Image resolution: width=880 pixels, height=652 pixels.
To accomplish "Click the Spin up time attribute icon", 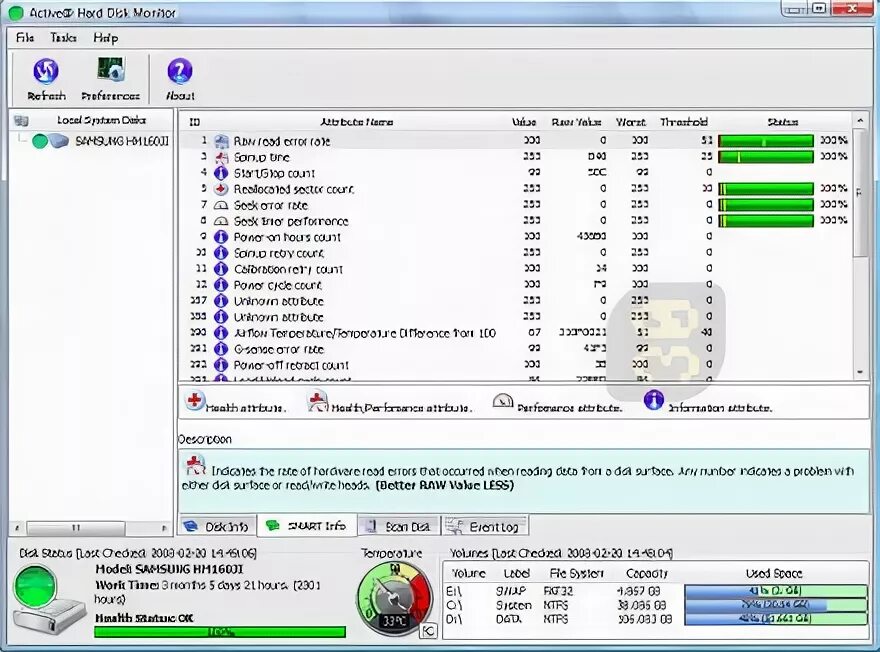I will tap(222, 157).
